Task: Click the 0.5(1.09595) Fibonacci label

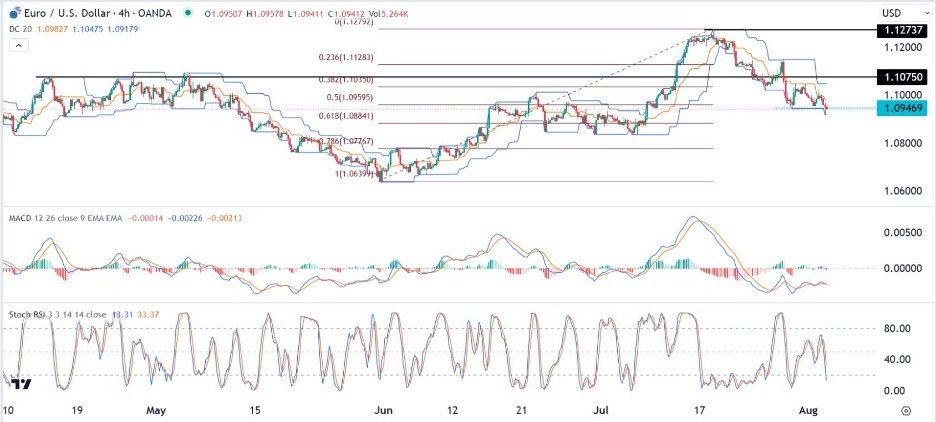Action: tap(352, 95)
